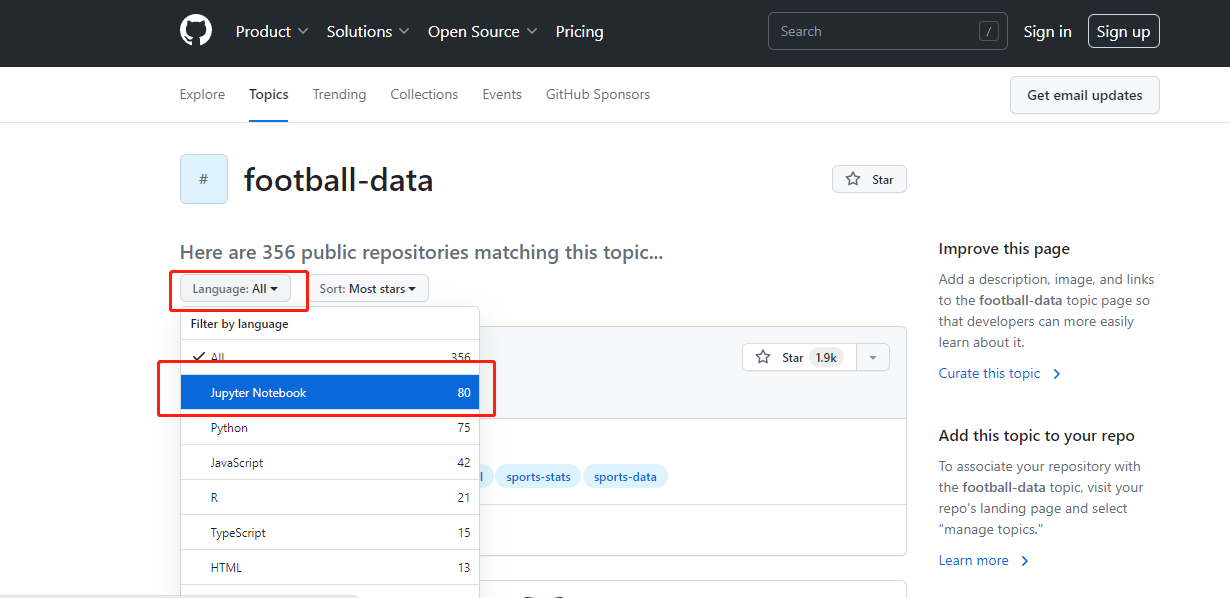Open the Language: All dropdown
Image resolution: width=1230 pixels, height=598 pixels.
(235, 289)
